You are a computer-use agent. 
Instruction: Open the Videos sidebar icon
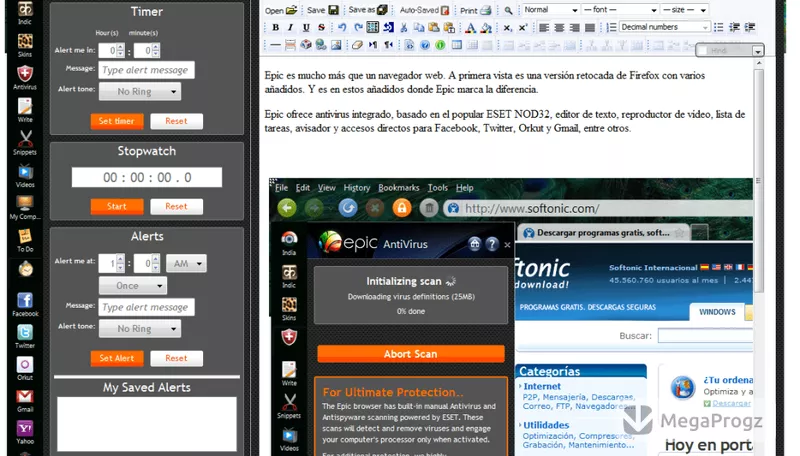[24, 175]
